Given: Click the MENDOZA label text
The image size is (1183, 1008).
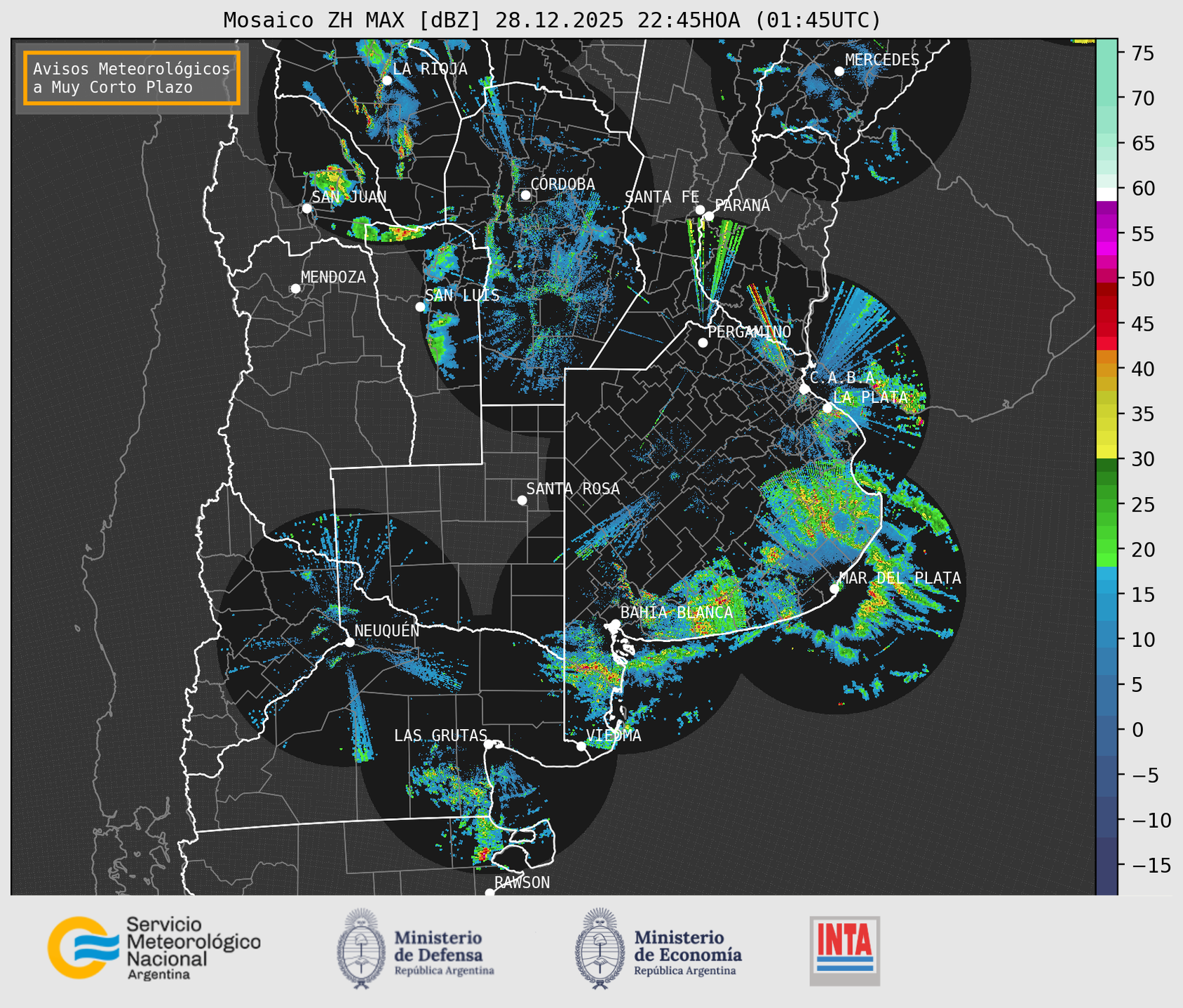Looking at the screenshot, I should point(333,277).
